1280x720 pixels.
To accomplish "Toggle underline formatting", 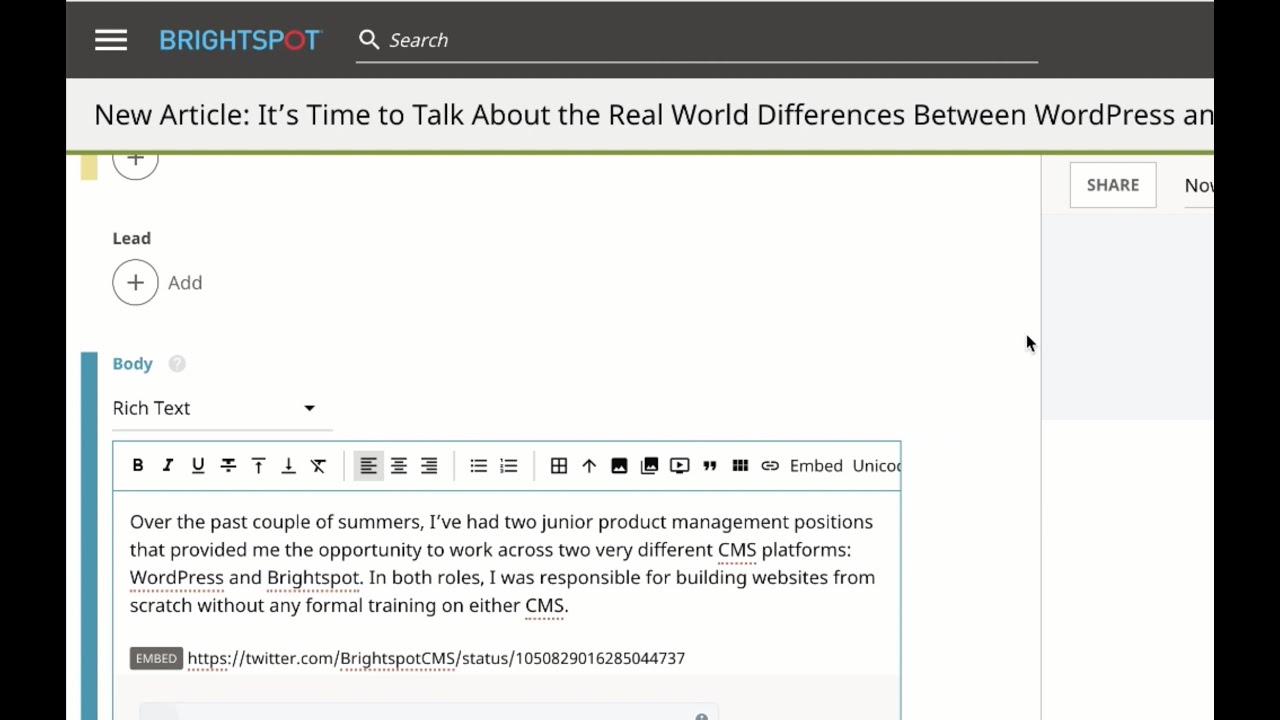I will click(x=198, y=466).
